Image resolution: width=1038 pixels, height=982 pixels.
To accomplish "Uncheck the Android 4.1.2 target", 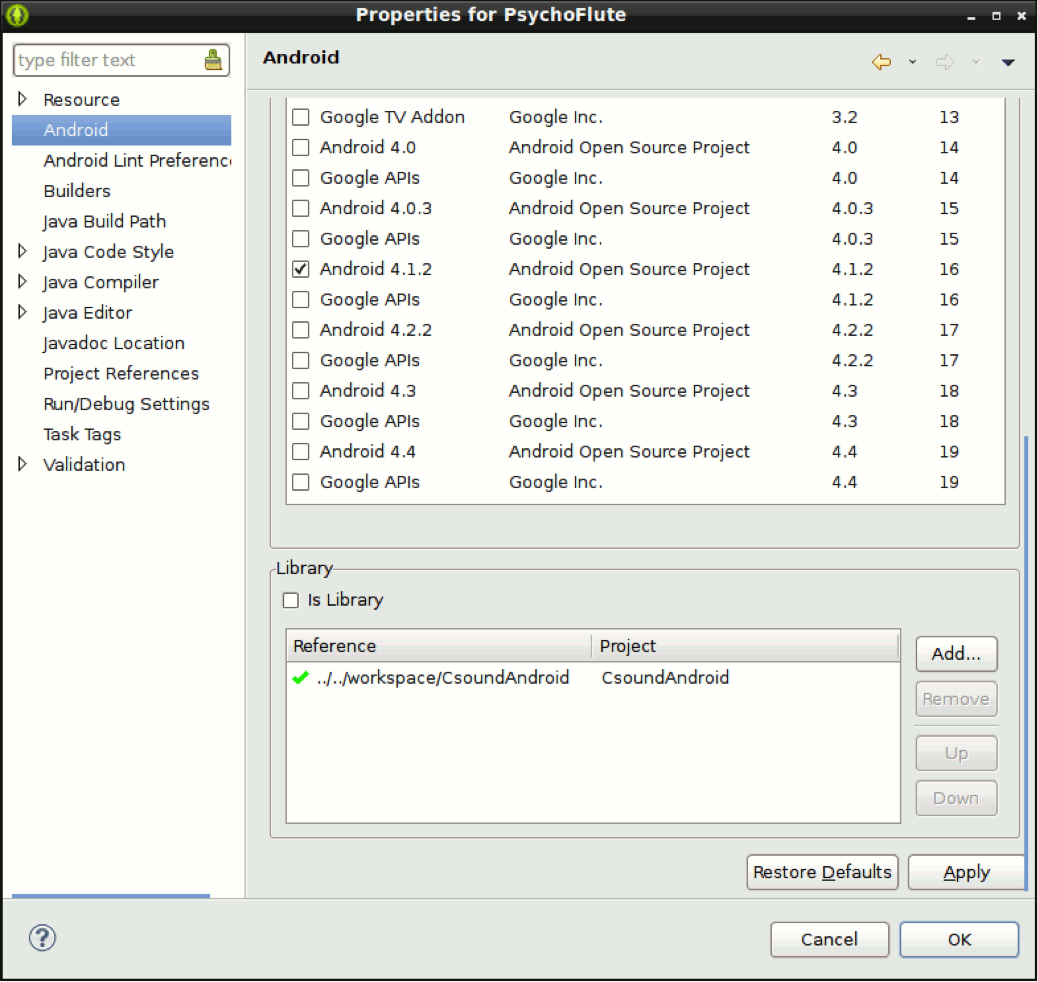I will tap(301, 270).
